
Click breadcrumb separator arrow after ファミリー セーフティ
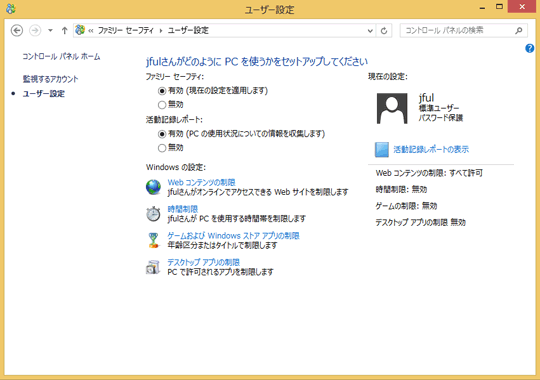coord(161,31)
